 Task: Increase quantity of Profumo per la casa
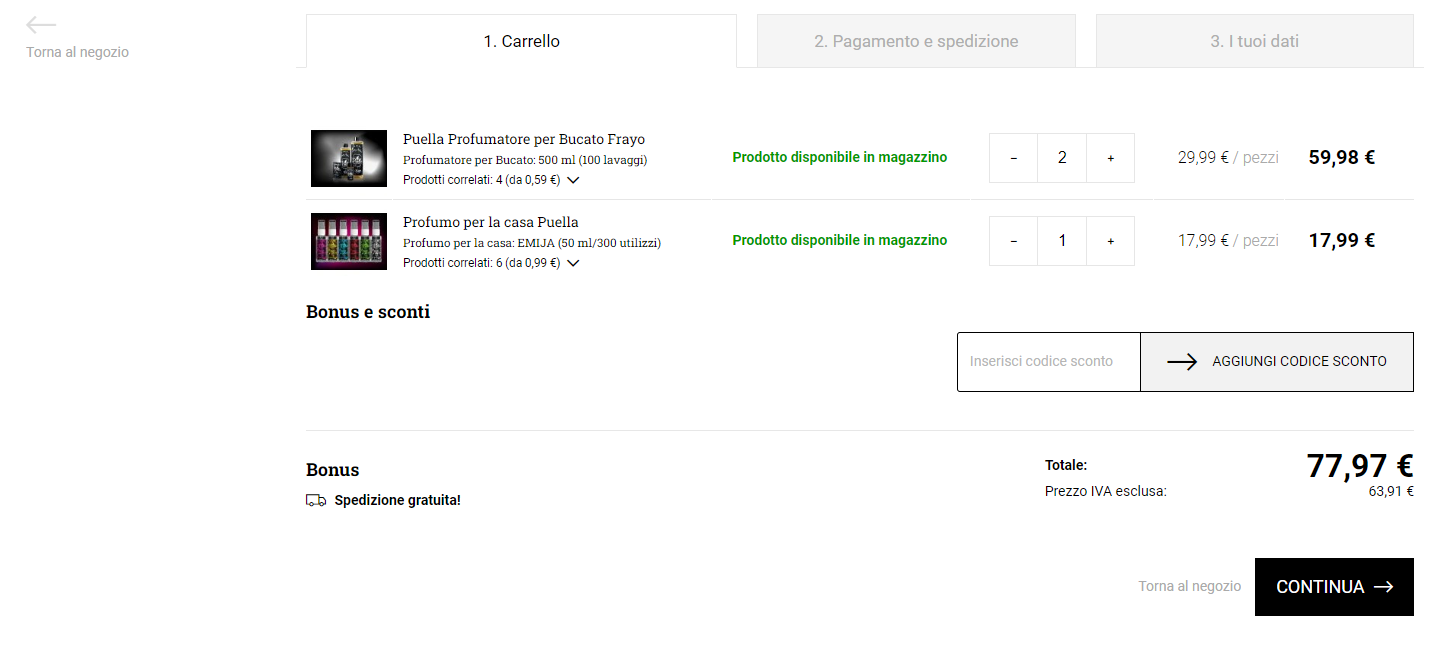click(1110, 241)
